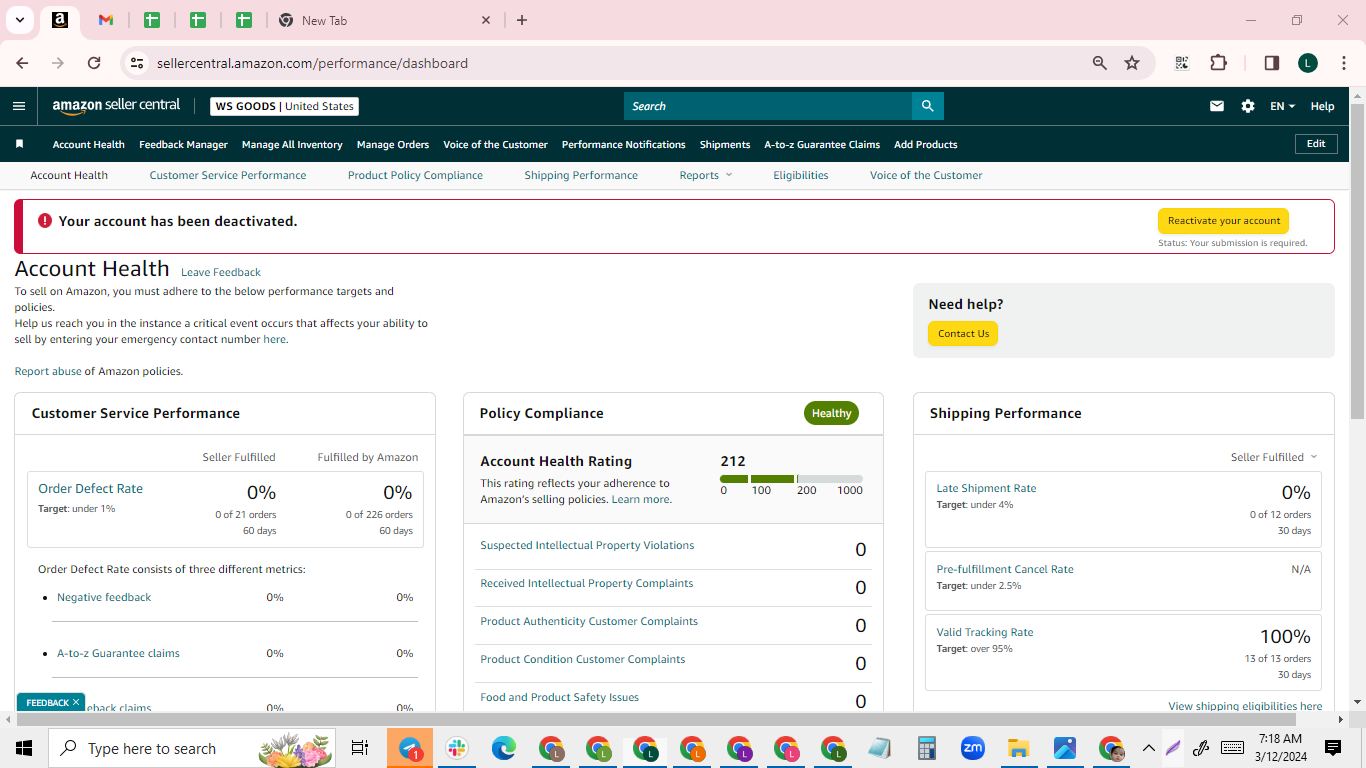
Task: Click the Seller Central search field
Action: pos(768,106)
